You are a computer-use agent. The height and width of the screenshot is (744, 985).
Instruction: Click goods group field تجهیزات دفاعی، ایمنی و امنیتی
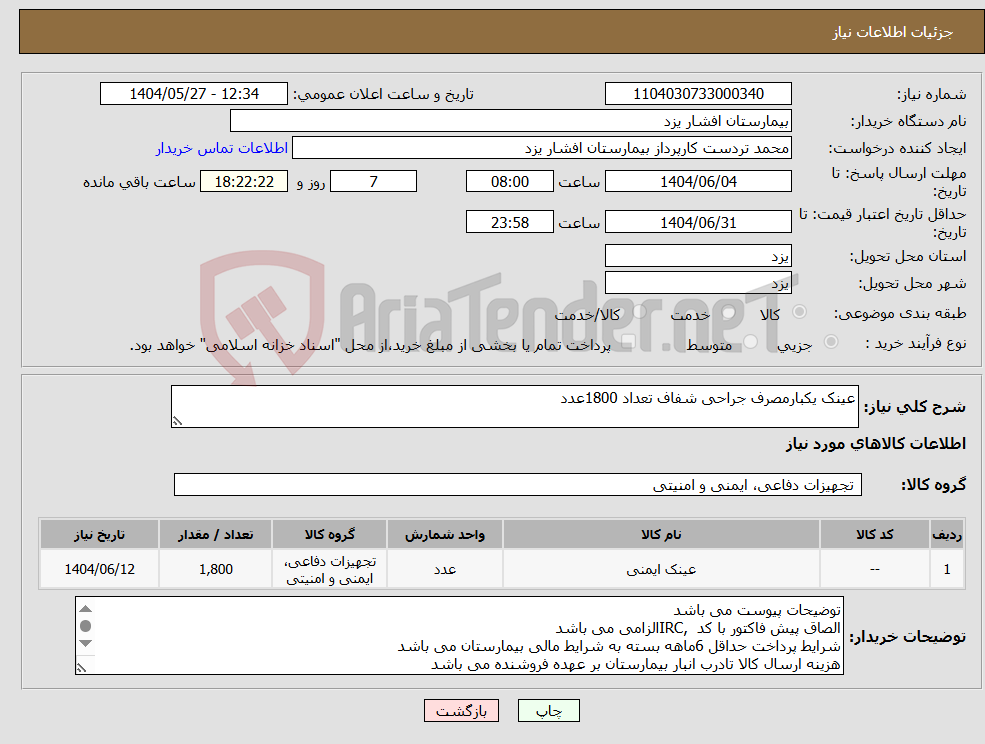518,484
